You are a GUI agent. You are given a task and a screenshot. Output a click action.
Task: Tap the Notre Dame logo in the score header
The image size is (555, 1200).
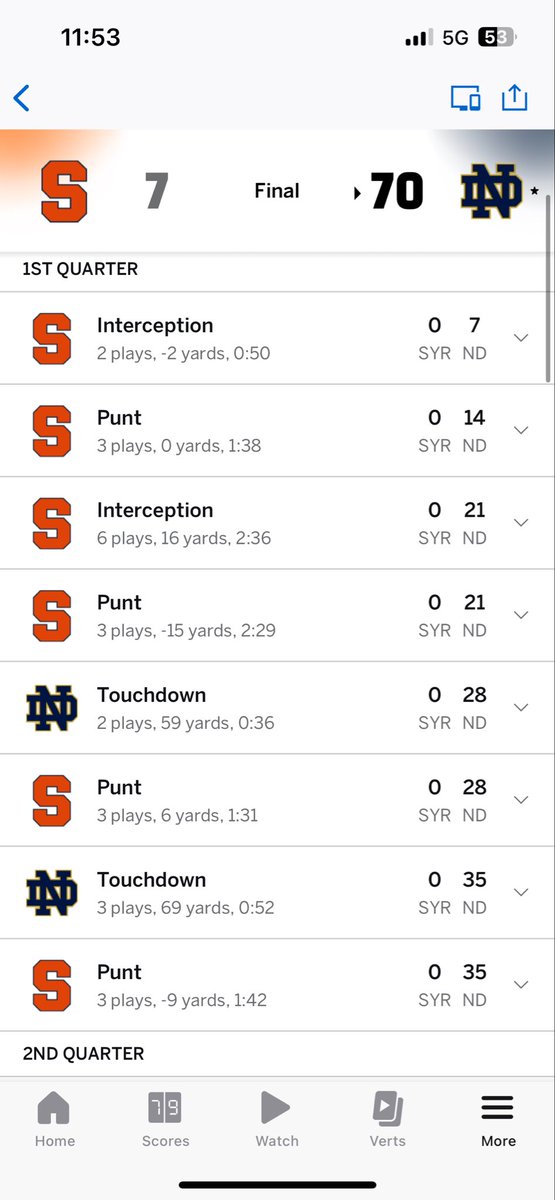click(x=492, y=192)
